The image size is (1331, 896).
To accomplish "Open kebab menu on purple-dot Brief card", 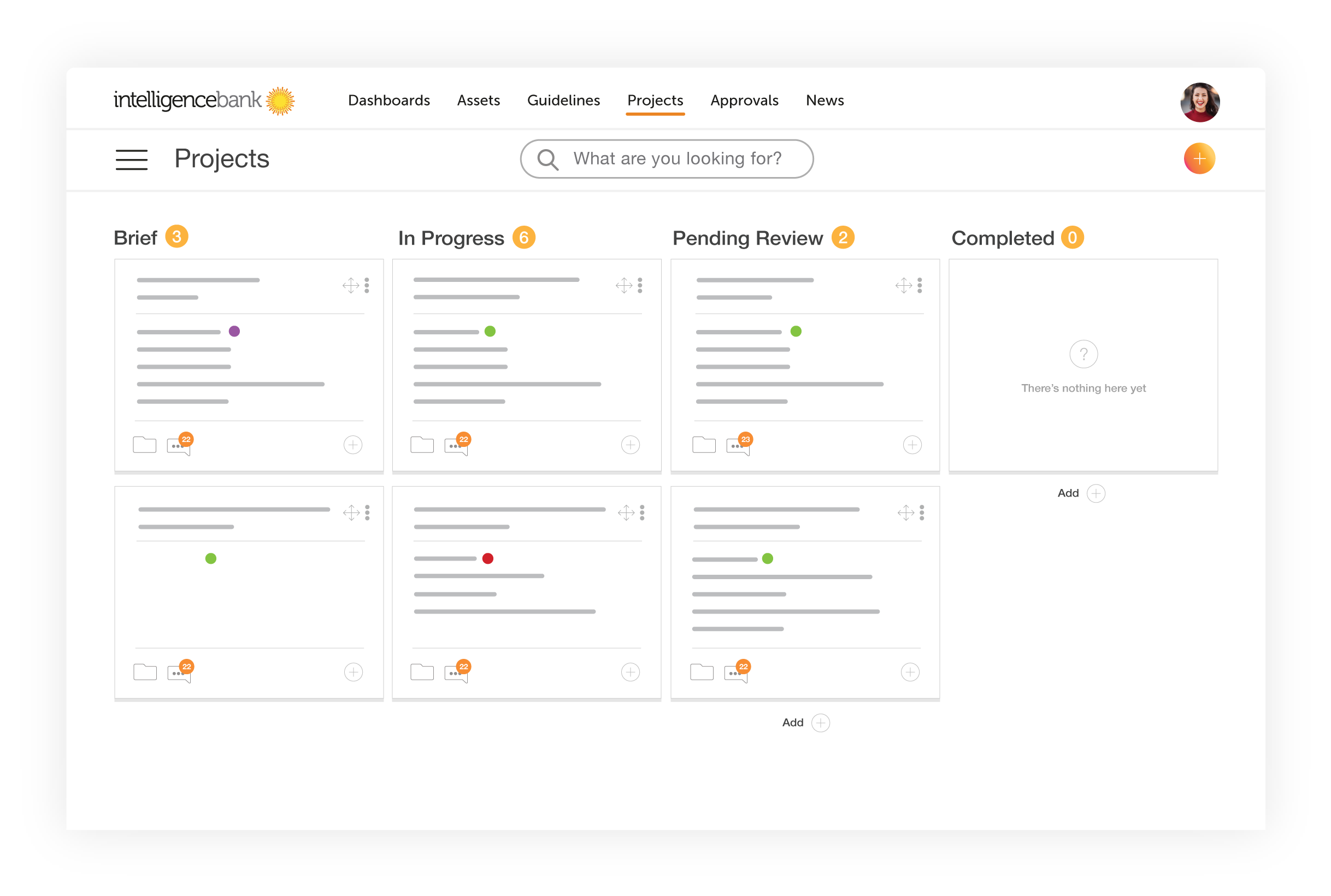I will pyautogui.click(x=367, y=285).
